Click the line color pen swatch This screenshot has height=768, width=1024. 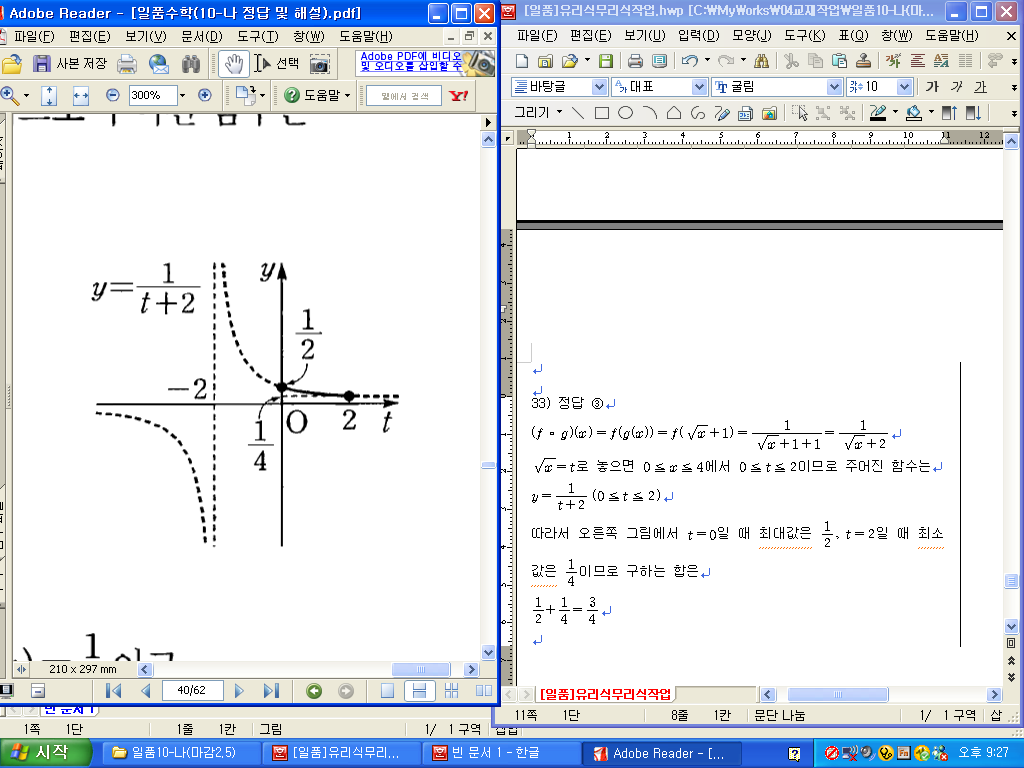(x=878, y=113)
